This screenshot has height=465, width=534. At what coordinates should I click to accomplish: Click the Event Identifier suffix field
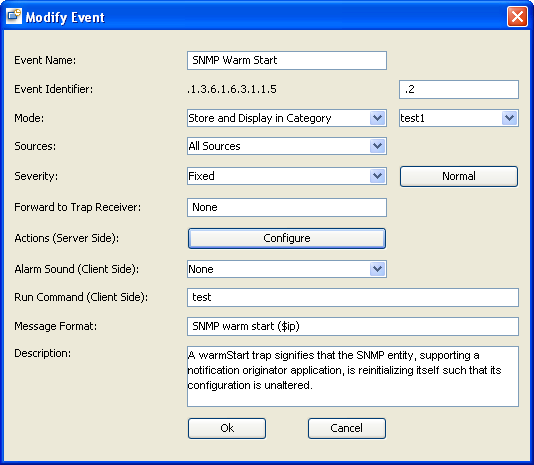[459, 90]
